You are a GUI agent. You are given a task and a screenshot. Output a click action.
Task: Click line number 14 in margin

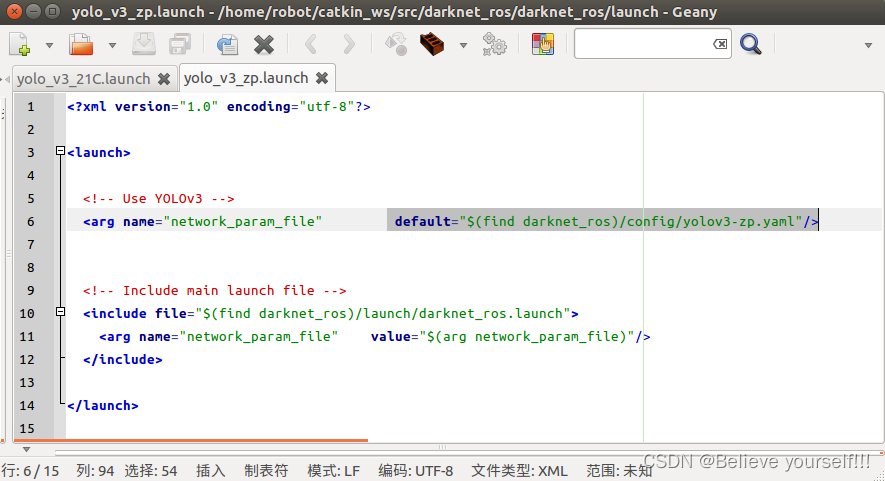pyautogui.click(x=27, y=406)
